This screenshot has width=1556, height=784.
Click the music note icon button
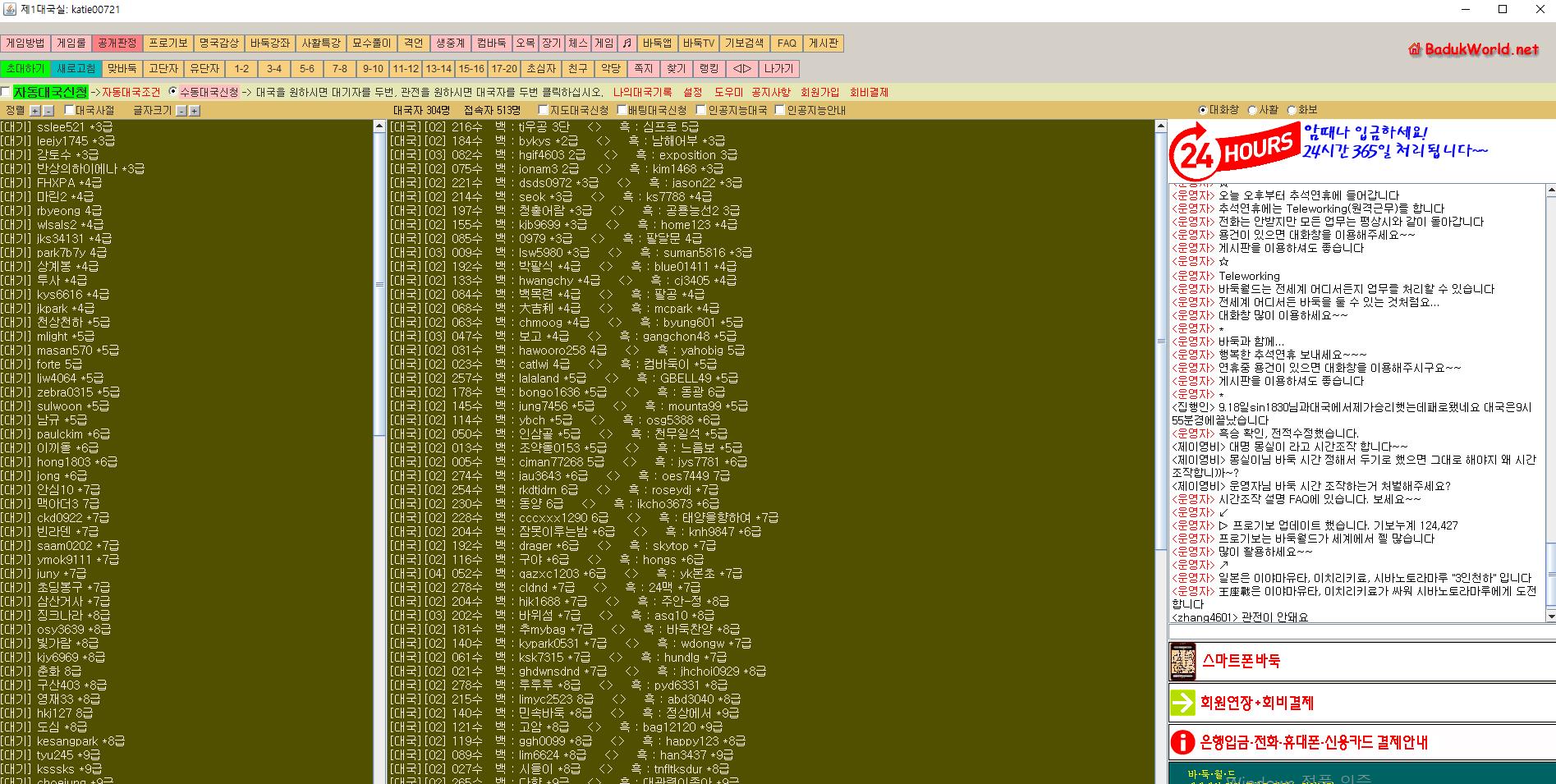tap(627, 44)
